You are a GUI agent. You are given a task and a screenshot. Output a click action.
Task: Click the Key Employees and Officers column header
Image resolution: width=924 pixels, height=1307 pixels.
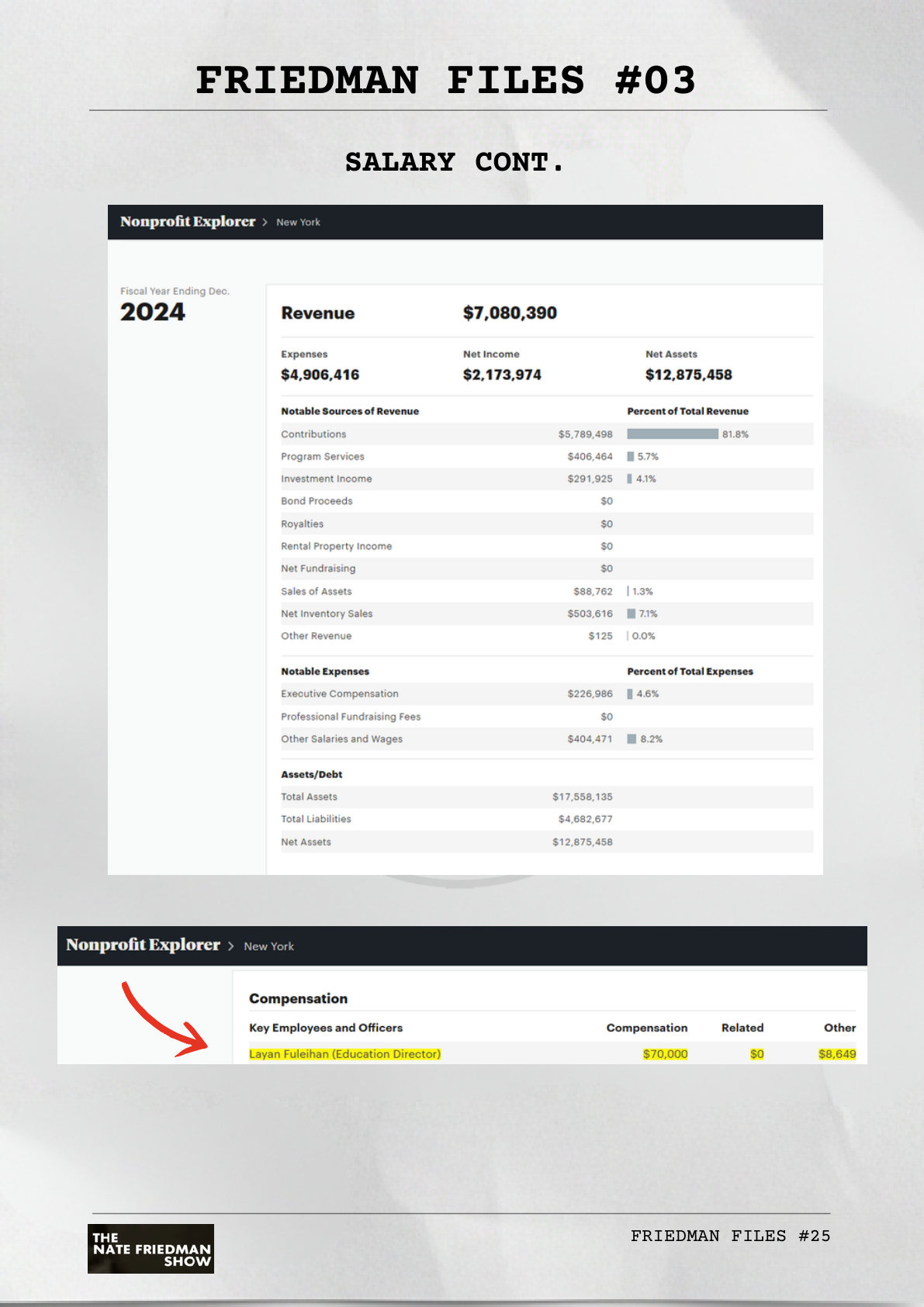326,1028
